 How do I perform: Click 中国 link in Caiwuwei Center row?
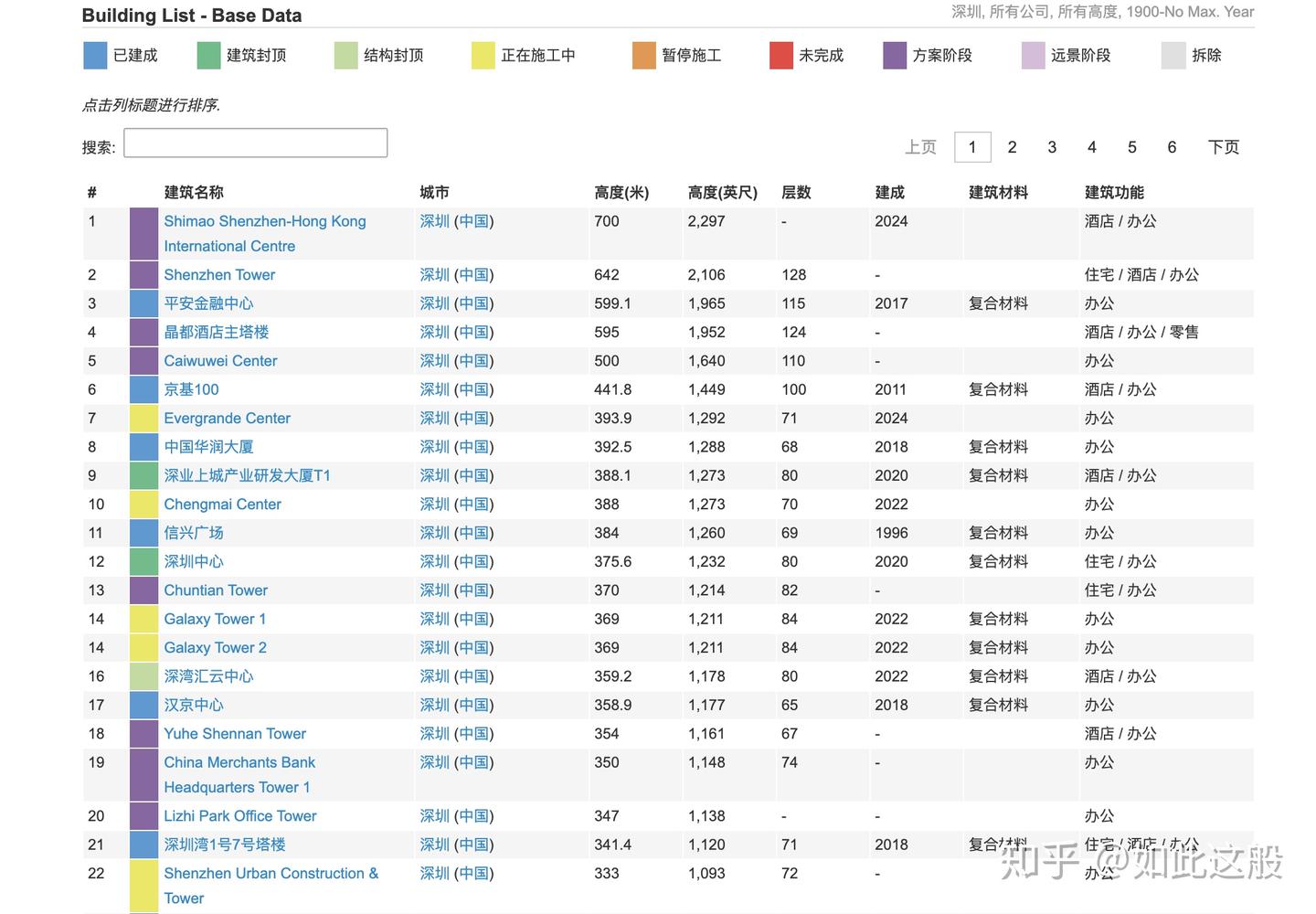tap(473, 361)
